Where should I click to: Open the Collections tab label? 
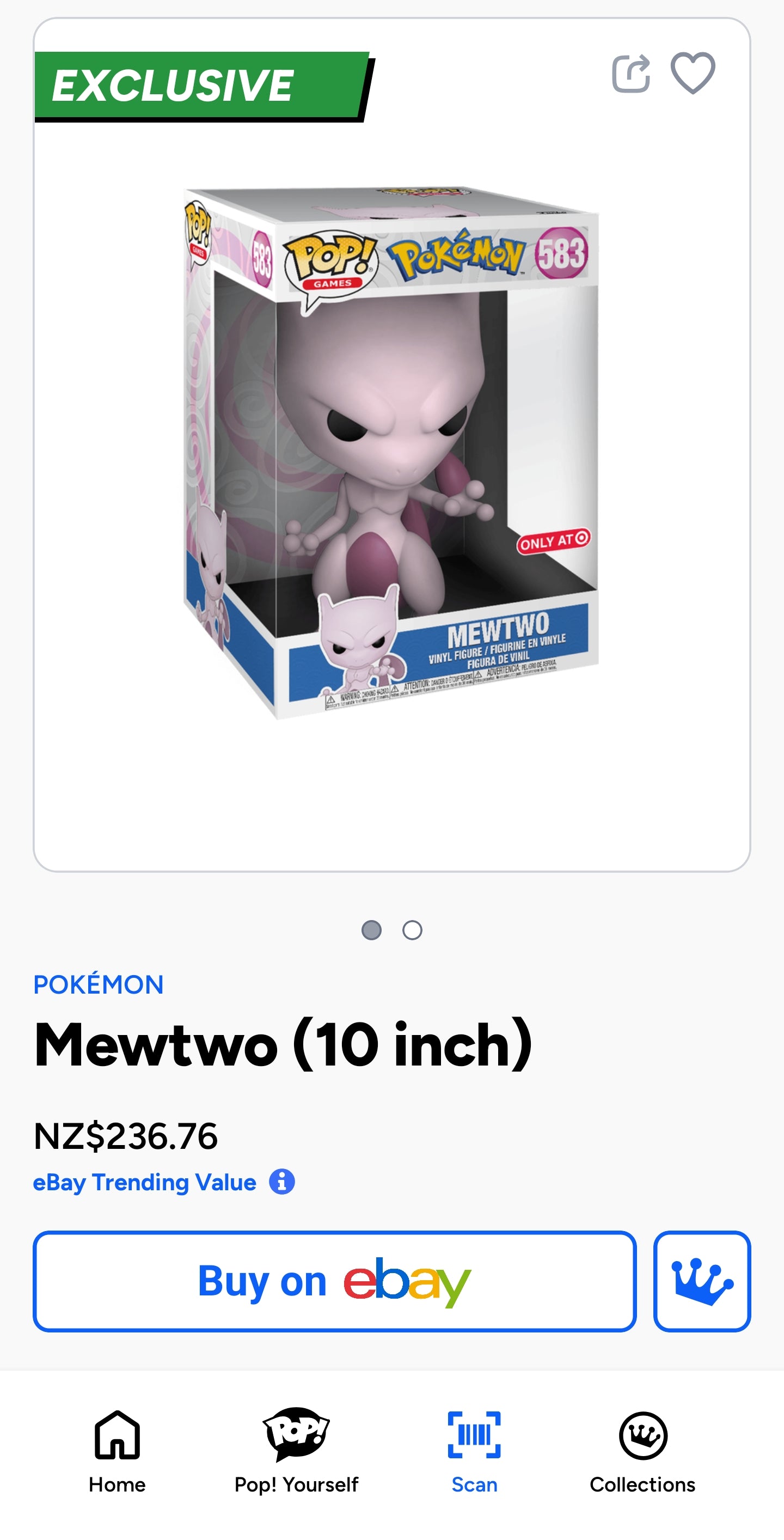coord(643,1484)
